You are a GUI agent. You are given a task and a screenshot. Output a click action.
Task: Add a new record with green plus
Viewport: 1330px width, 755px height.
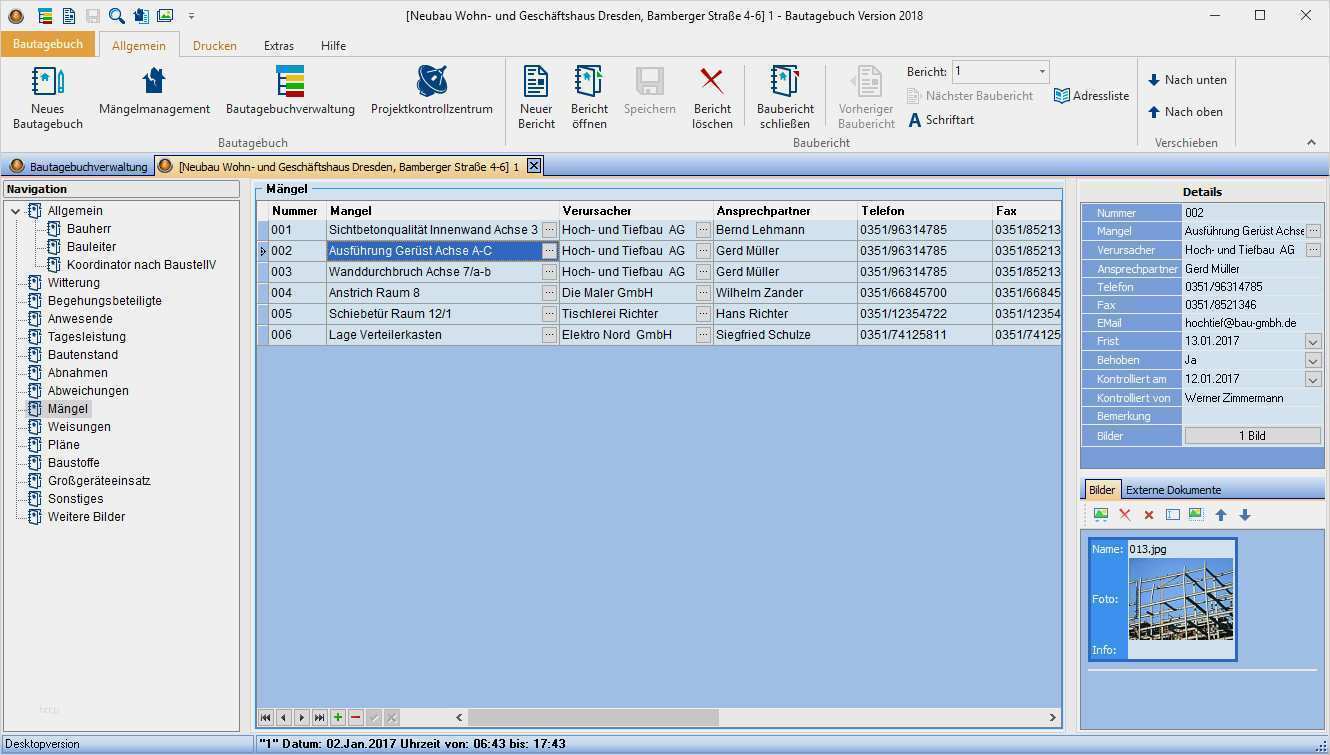[338, 717]
